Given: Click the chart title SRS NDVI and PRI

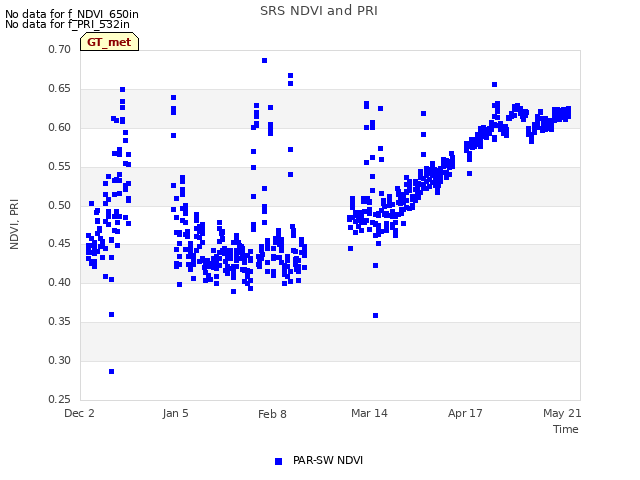Looking at the screenshot, I should pyautogui.click(x=319, y=11).
